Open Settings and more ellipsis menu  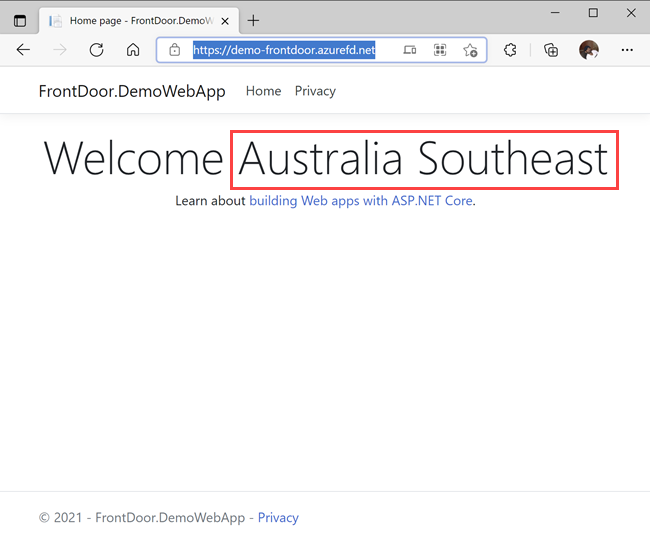click(627, 50)
